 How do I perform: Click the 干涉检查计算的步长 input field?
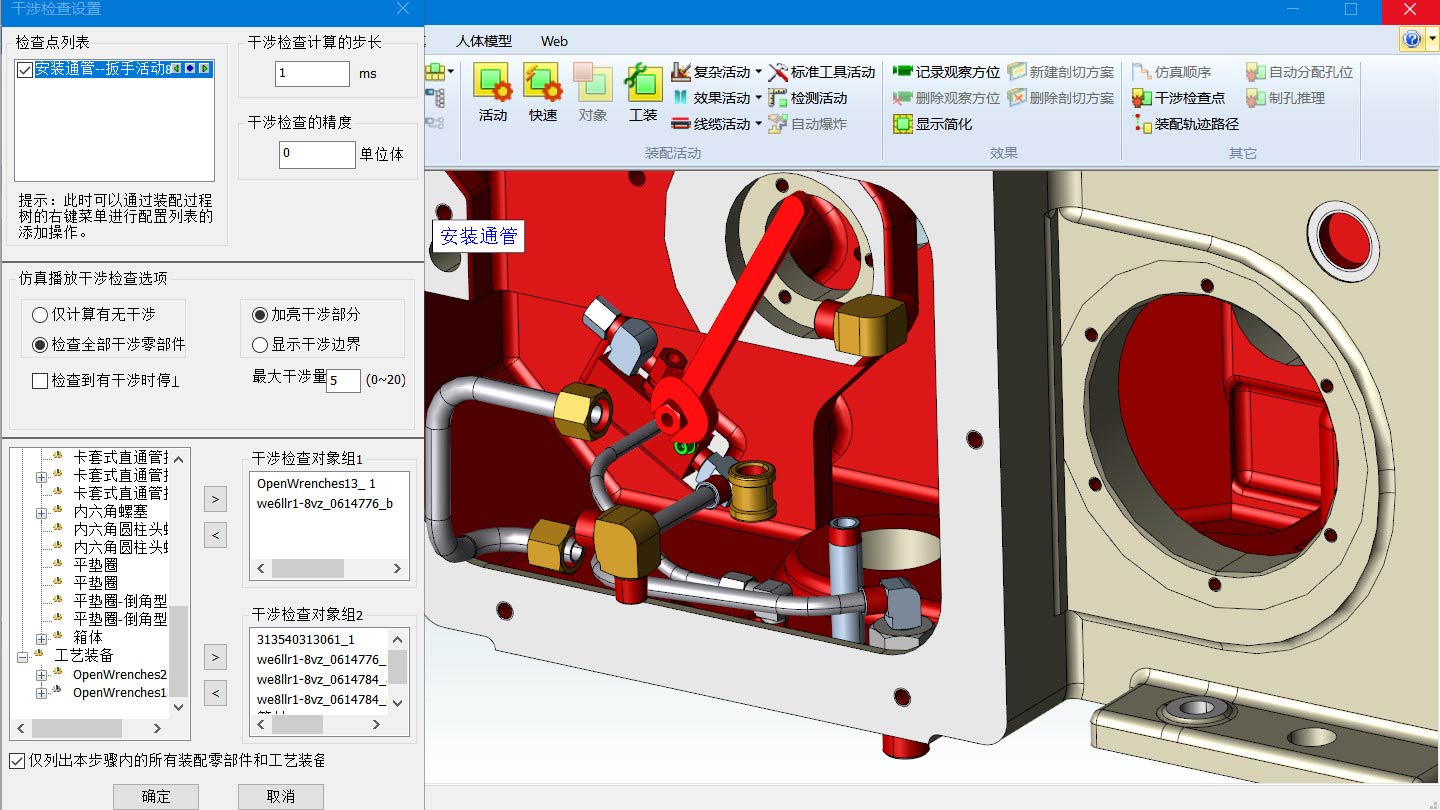pyautogui.click(x=312, y=74)
